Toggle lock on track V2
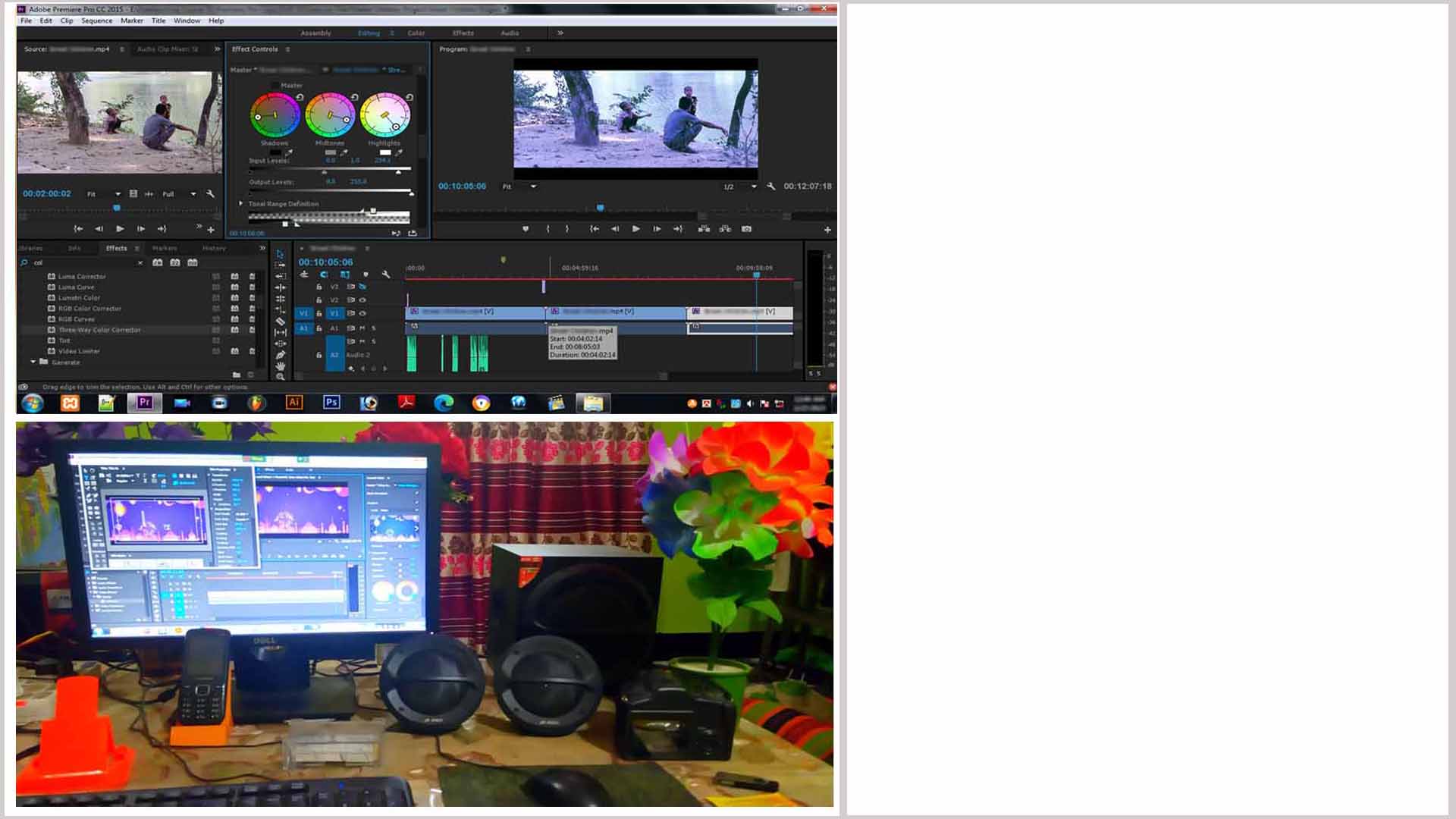The image size is (1456, 819). 319,300
